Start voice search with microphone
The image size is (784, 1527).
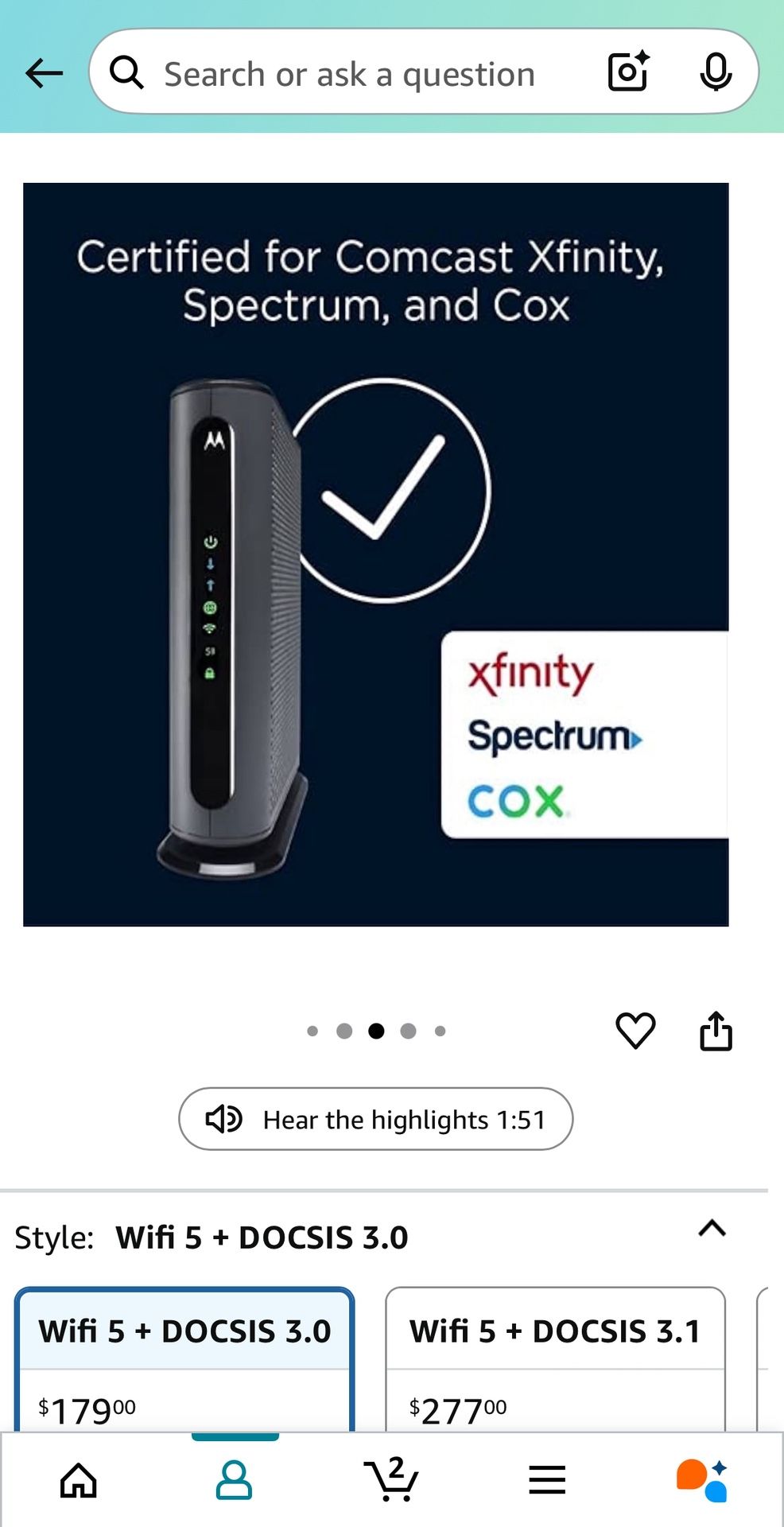(x=716, y=72)
